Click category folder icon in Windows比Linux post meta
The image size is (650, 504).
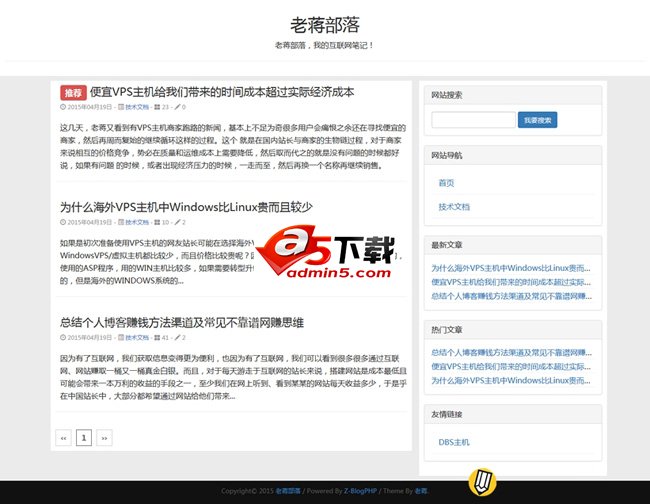coord(121,222)
